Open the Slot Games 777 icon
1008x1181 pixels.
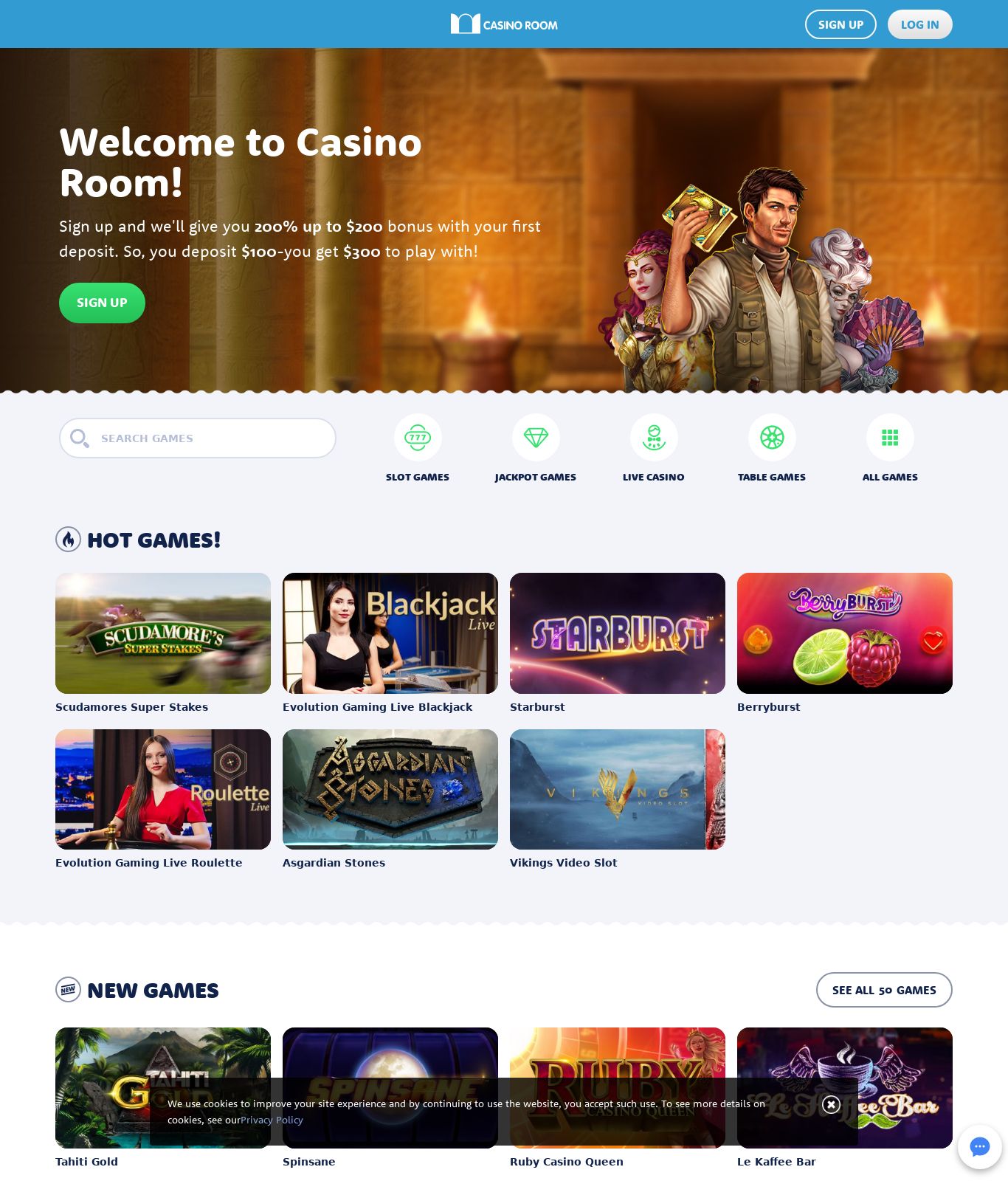point(418,438)
